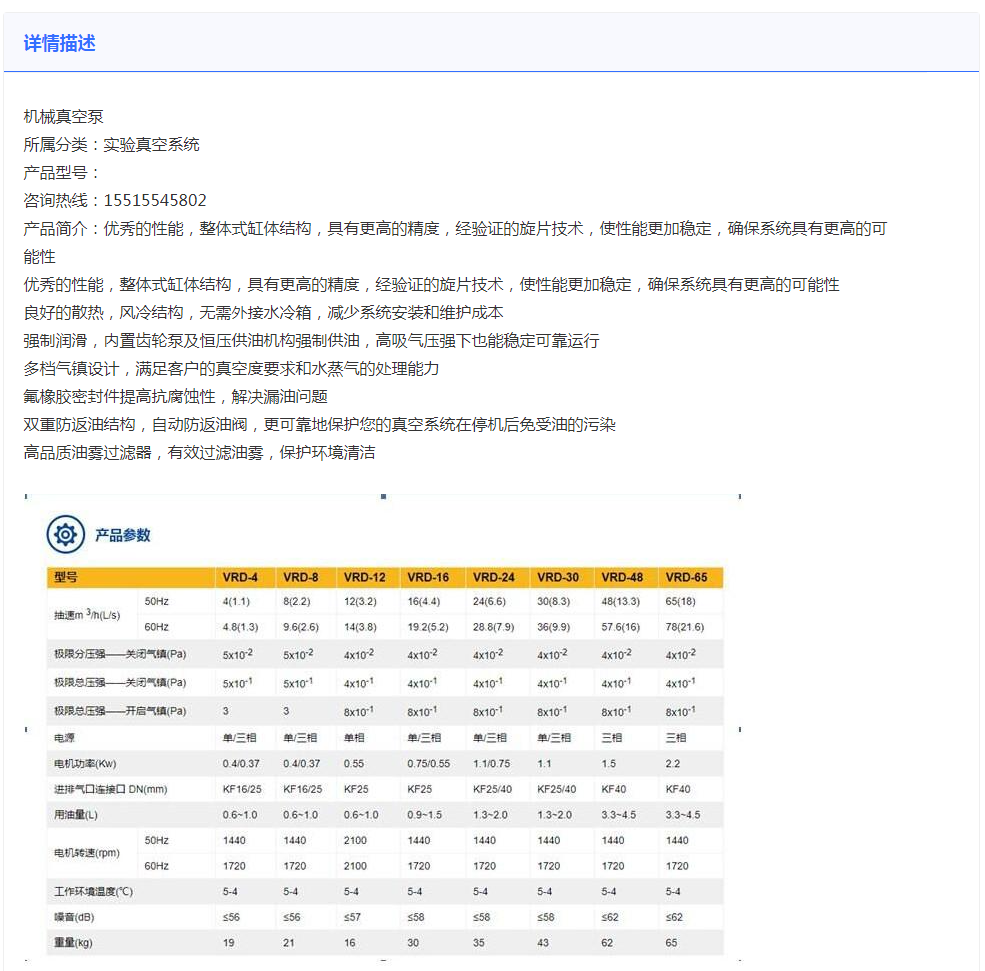The image size is (985, 971).
Task: Click the 产品参数 heading in the image
Action: point(122,535)
